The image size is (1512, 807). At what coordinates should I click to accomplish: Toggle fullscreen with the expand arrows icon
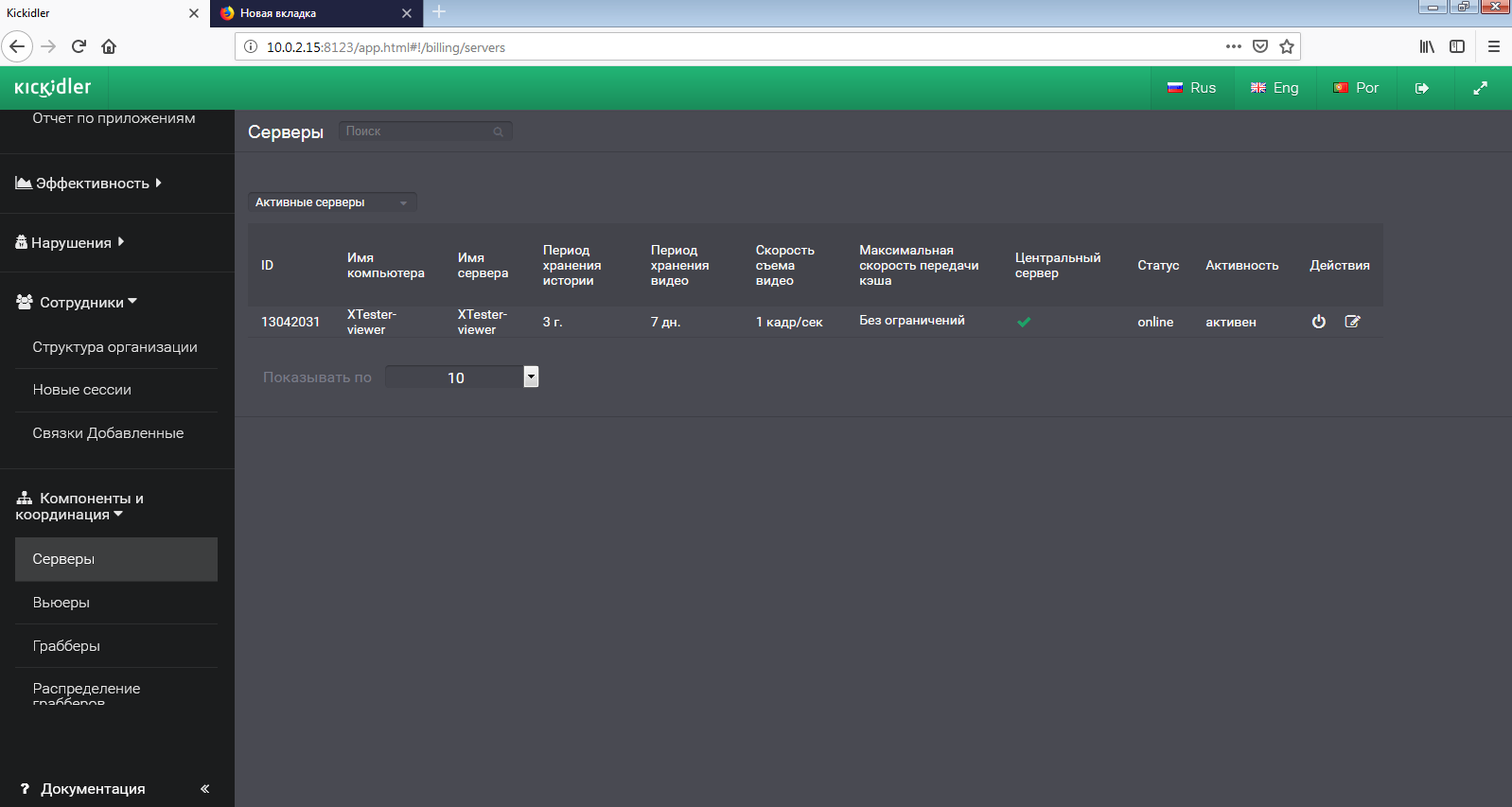point(1480,88)
